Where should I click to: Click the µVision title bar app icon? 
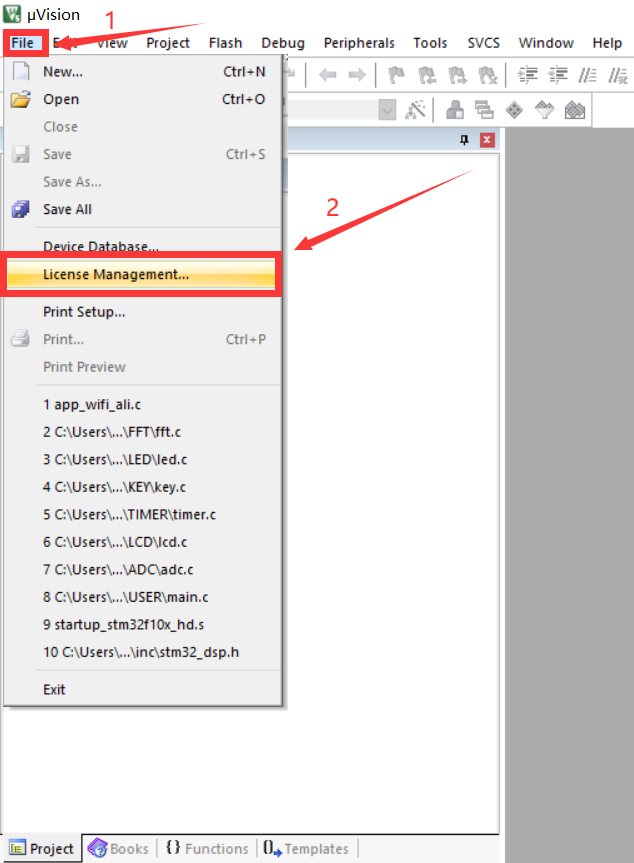point(12,13)
